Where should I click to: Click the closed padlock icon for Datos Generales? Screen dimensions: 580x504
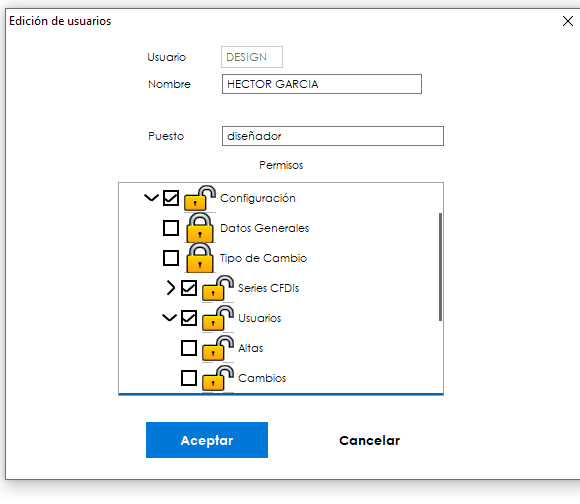(200, 228)
